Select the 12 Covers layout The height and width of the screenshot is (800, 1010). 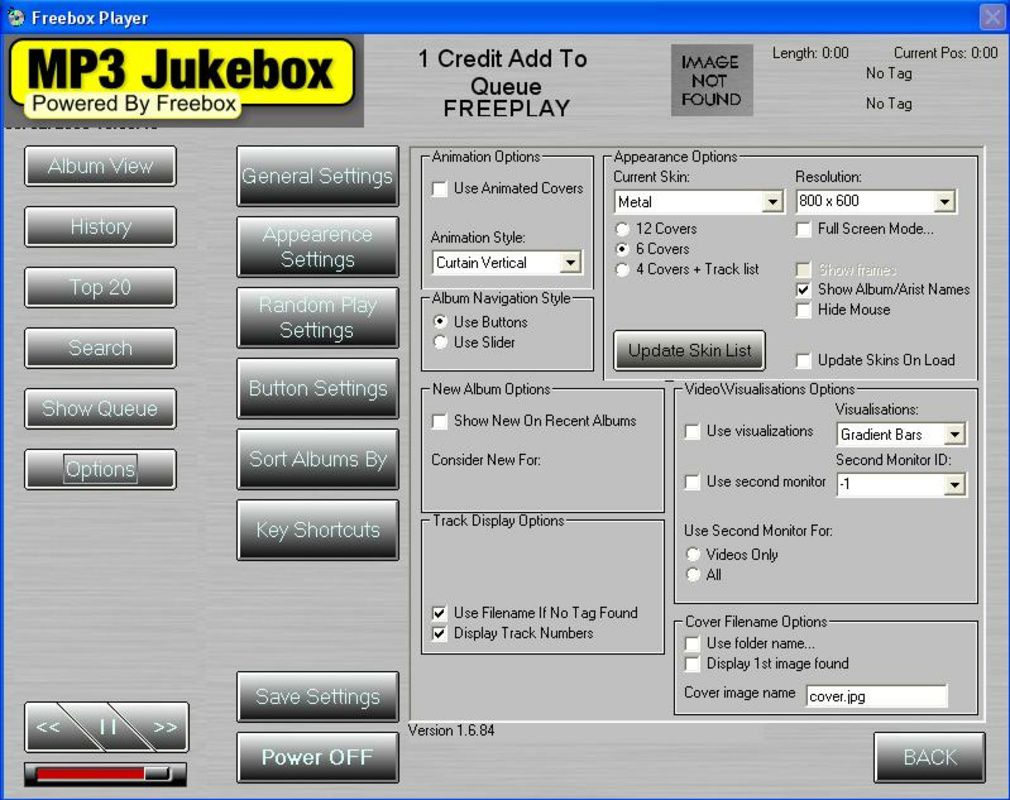tap(620, 229)
